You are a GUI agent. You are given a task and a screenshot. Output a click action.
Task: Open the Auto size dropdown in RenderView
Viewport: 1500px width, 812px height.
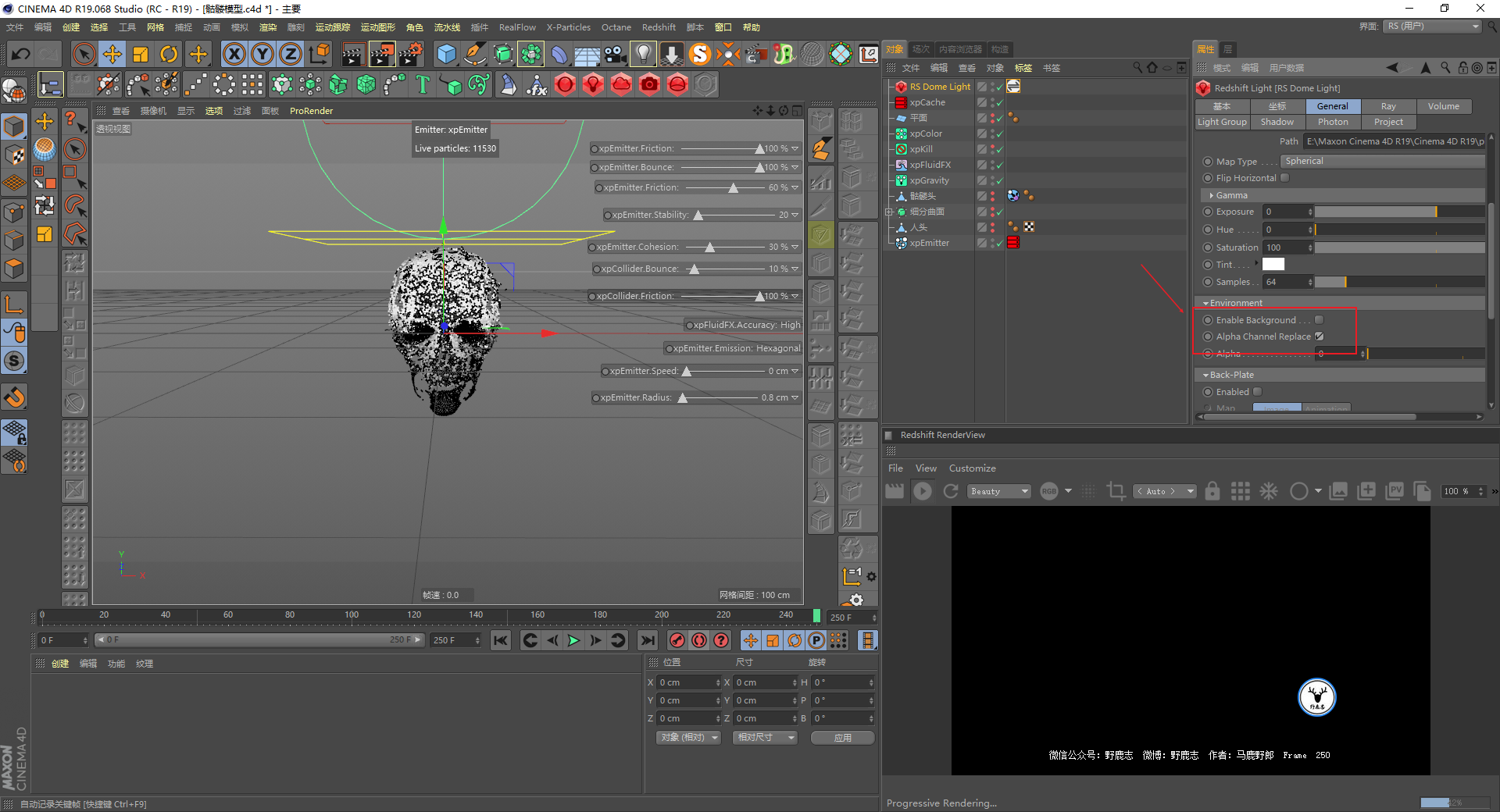[1165, 491]
